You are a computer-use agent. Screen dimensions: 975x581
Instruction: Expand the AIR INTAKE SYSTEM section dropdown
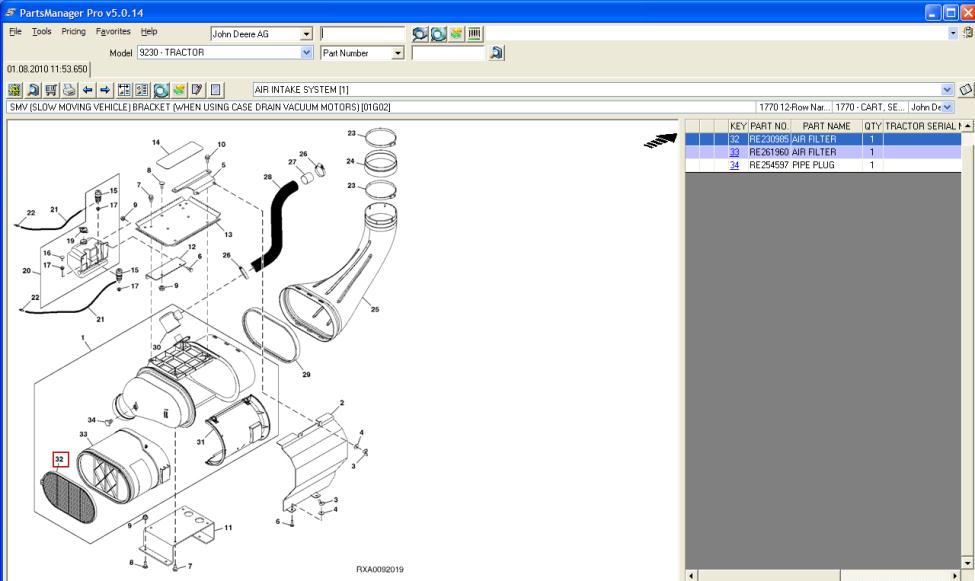click(x=947, y=90)
